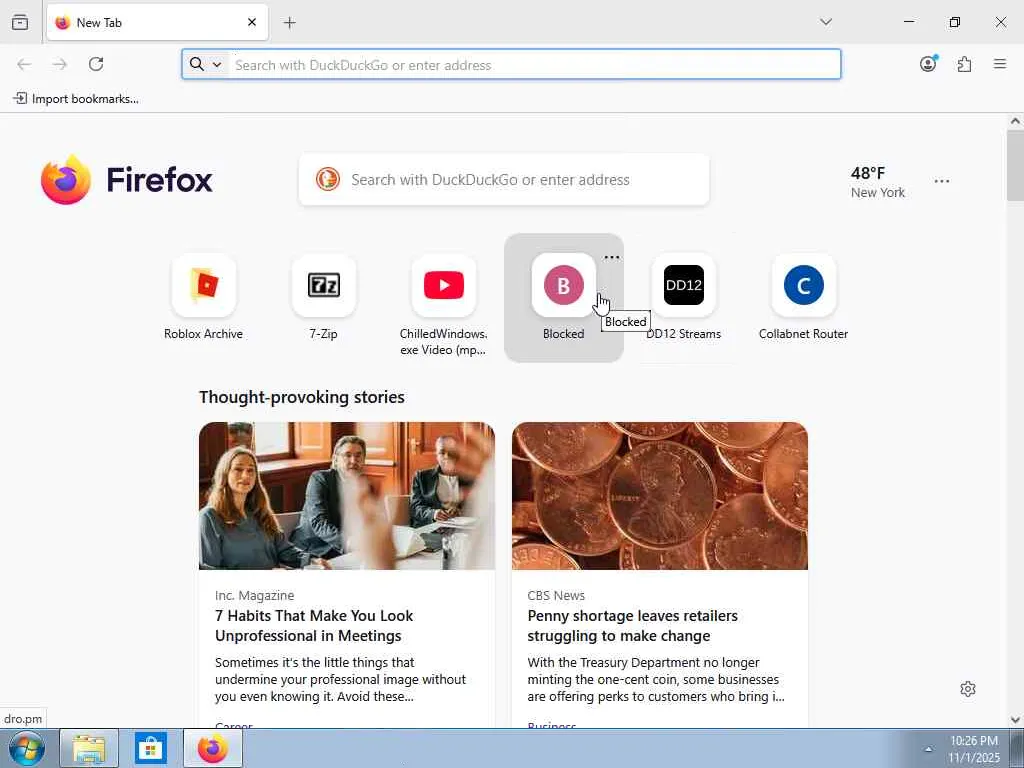Screen dimensions: 1024x768
Task: Open the hamburger application menu
Action: (x=1000, y=64)
